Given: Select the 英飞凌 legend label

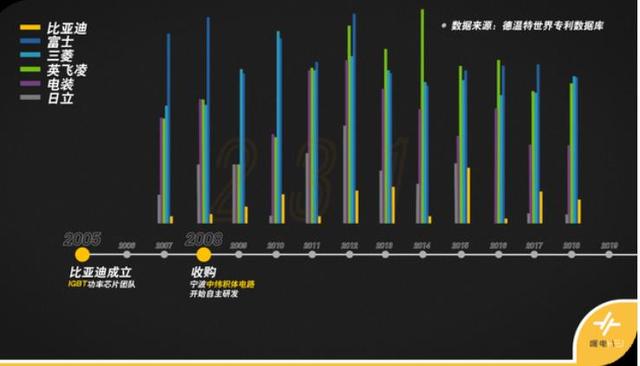Looking at the screenshot, I should pyautogui.click(x=67, y=70).
